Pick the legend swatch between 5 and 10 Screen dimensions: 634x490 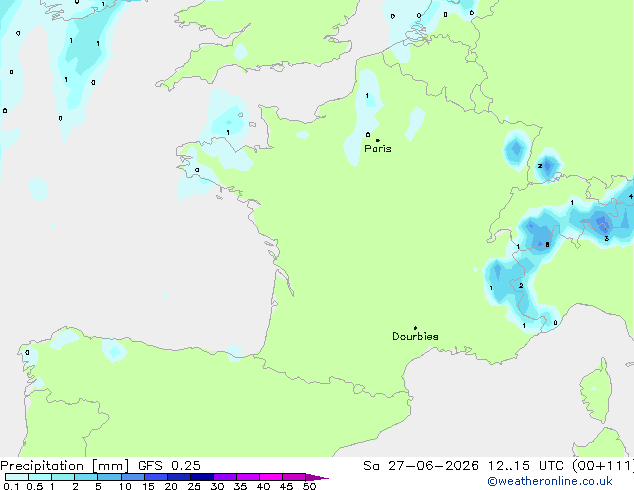click(109, 477)
